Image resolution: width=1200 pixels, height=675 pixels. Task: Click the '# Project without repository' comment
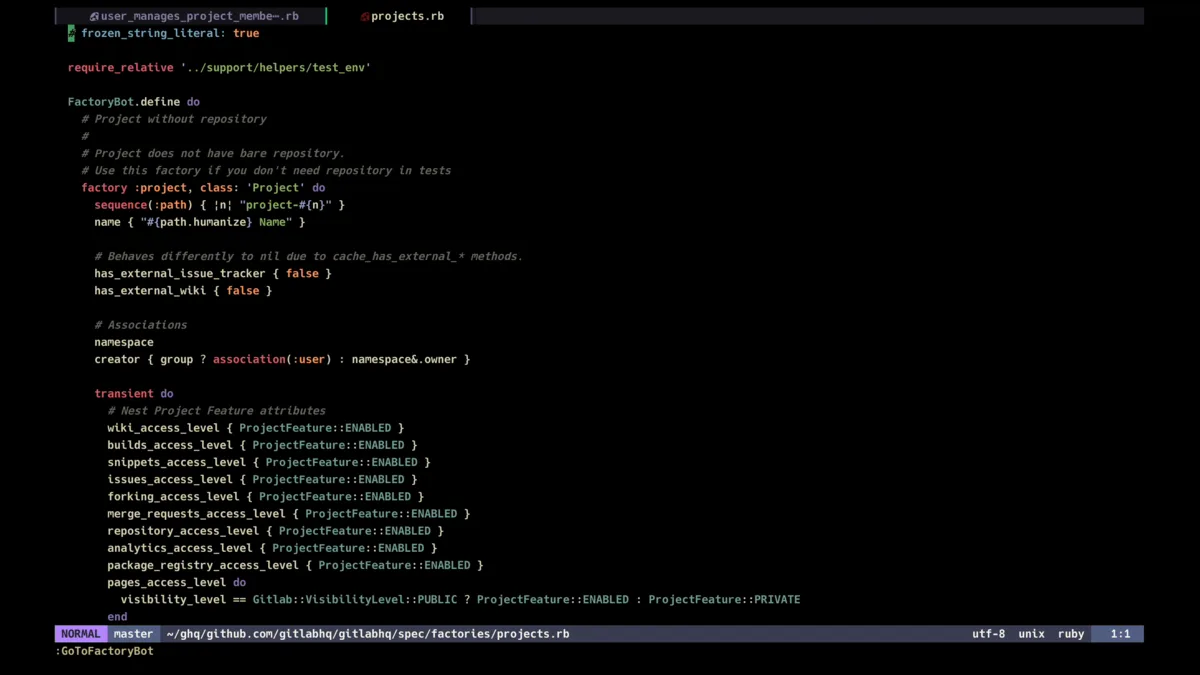tap(174, 119)
